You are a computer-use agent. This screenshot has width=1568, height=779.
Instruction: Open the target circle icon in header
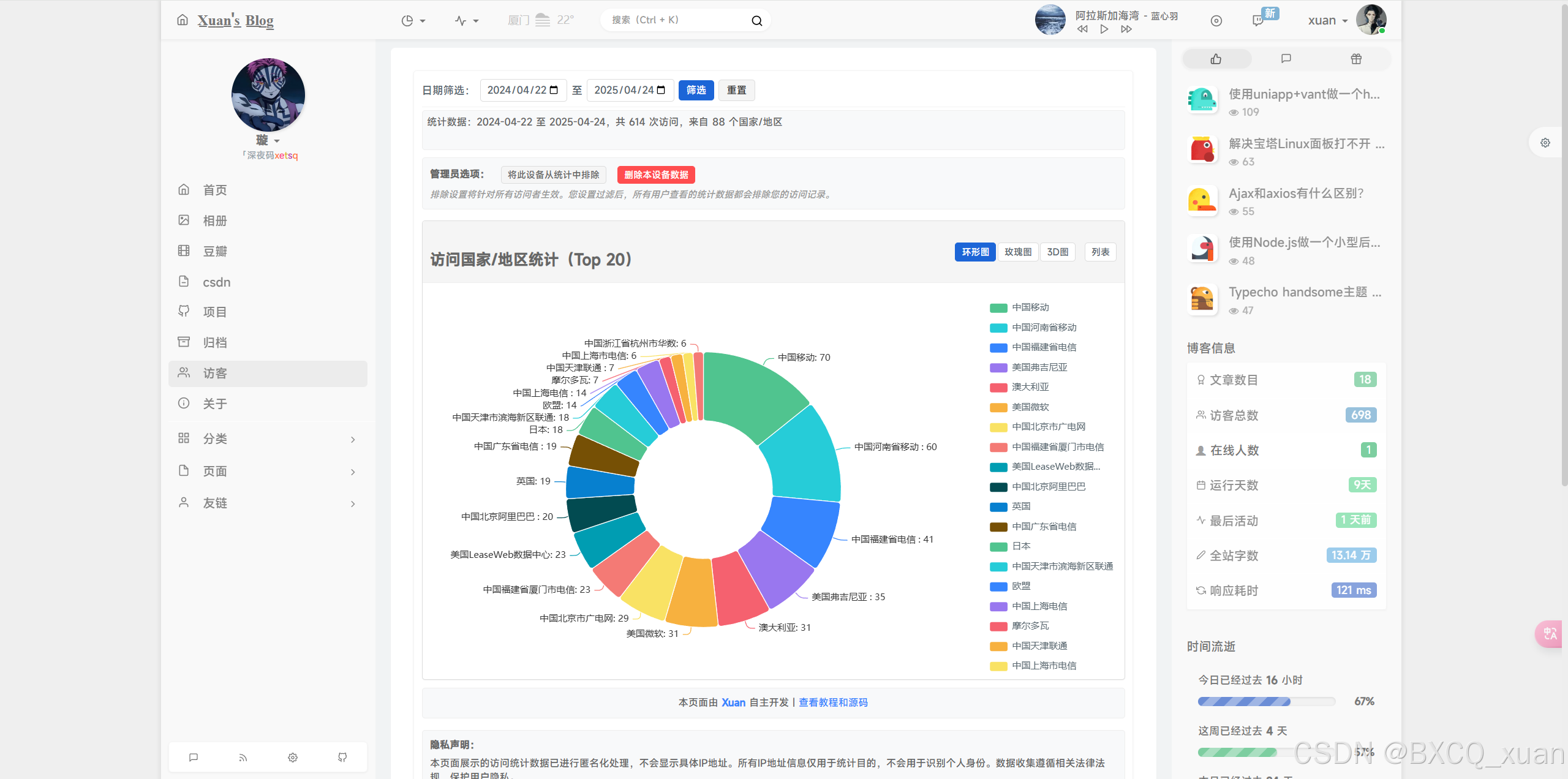[x=1216, y=21]
